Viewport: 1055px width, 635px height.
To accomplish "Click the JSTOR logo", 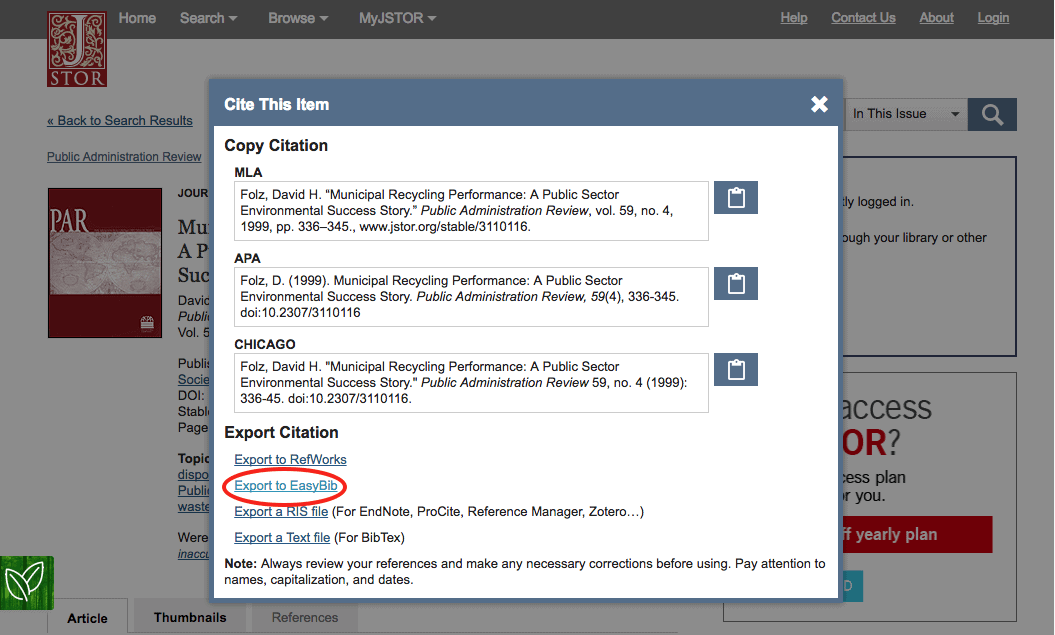I will click(x=76, y=49).
